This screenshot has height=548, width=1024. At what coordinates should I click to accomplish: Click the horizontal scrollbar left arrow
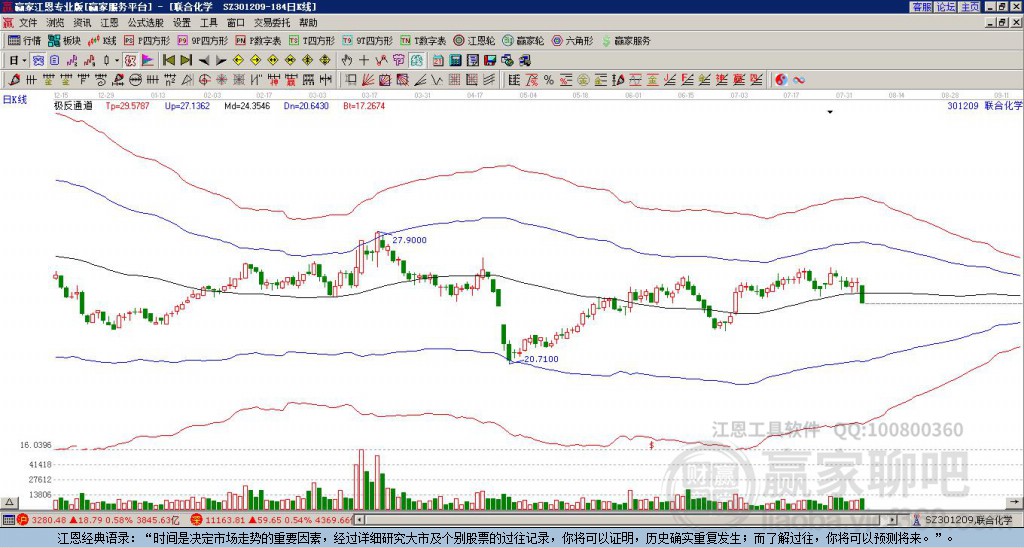pos(359,520)
